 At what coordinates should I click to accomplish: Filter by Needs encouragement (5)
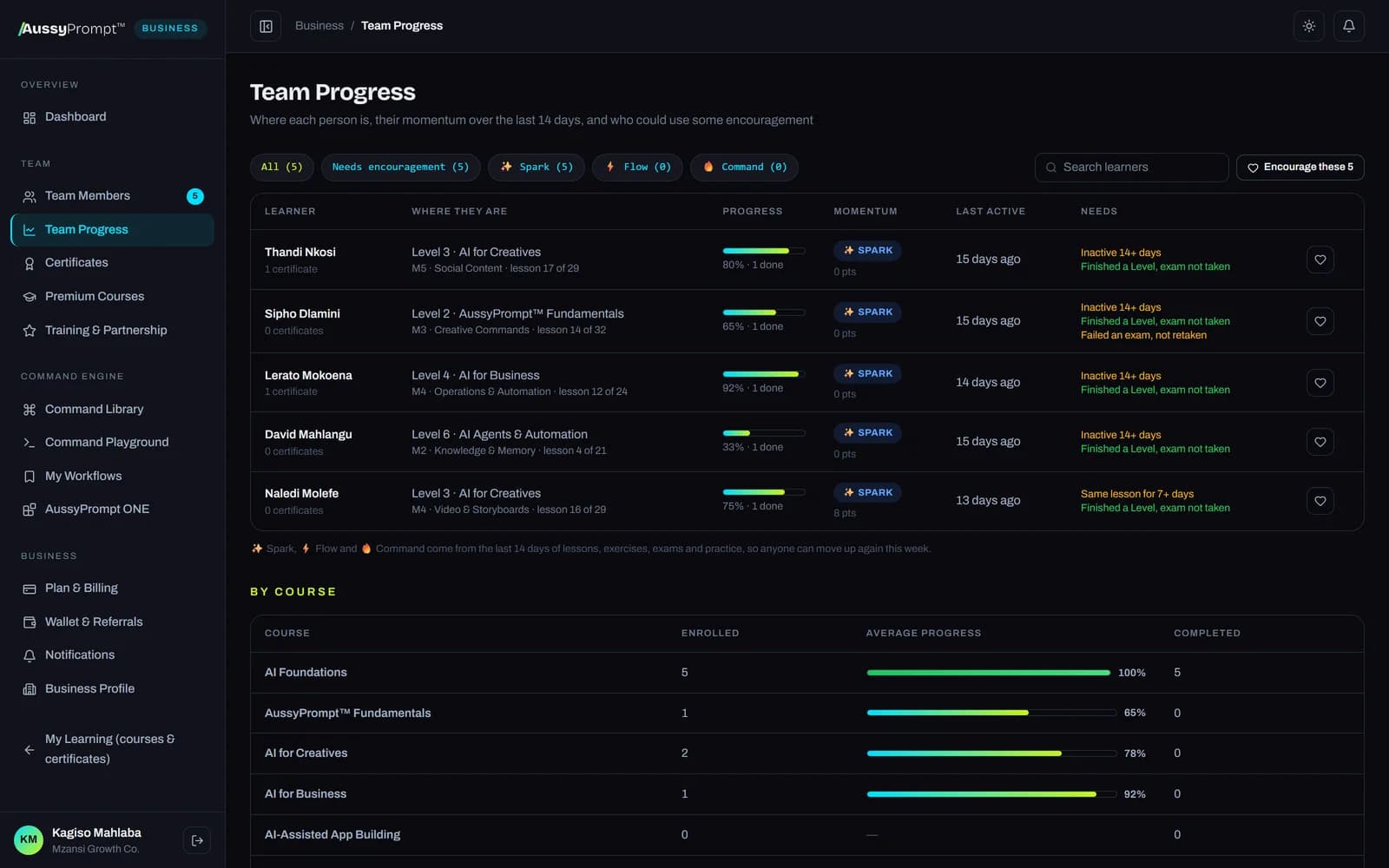[400, 168]
